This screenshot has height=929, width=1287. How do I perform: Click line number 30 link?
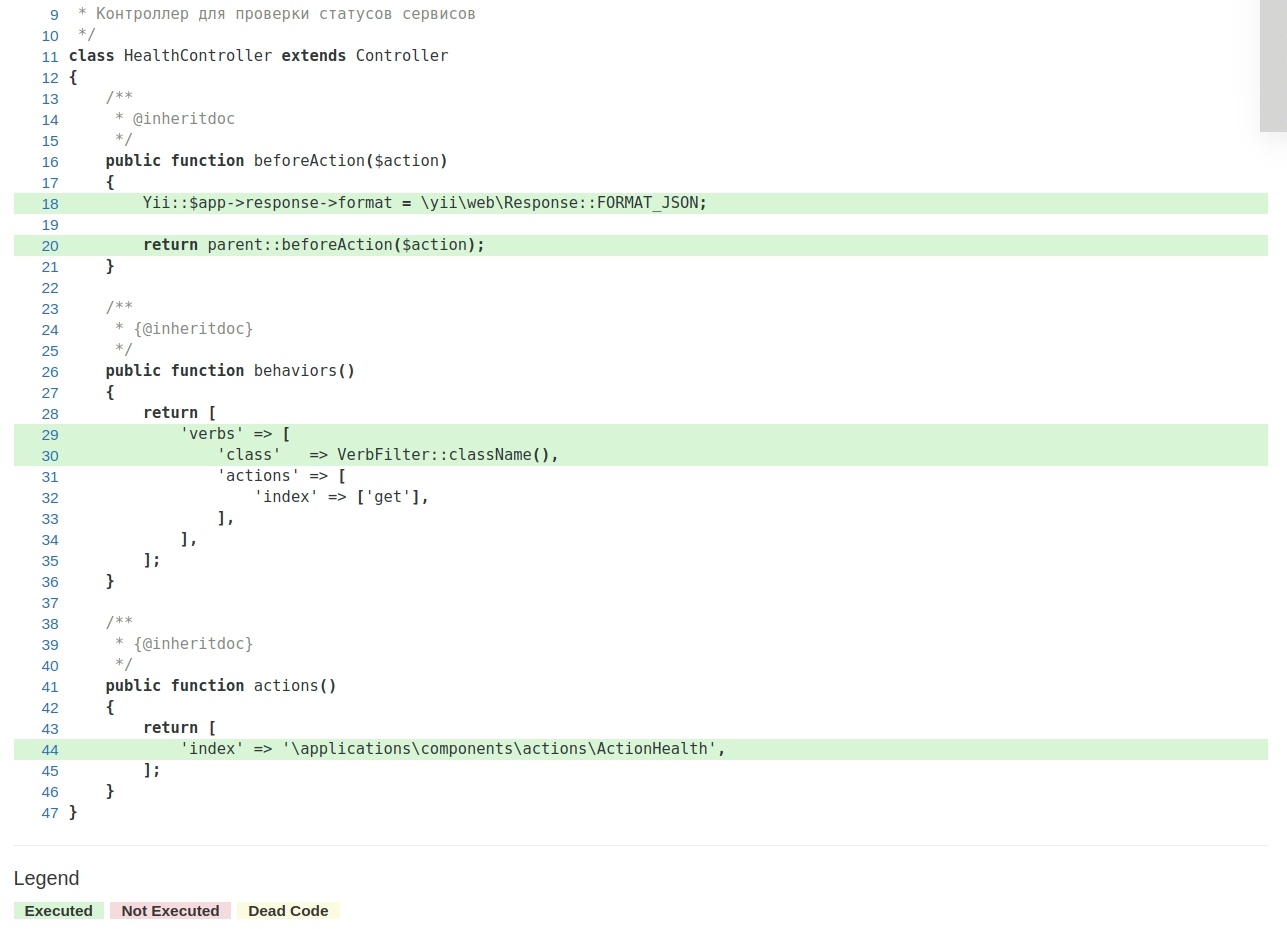click(50, 456)
